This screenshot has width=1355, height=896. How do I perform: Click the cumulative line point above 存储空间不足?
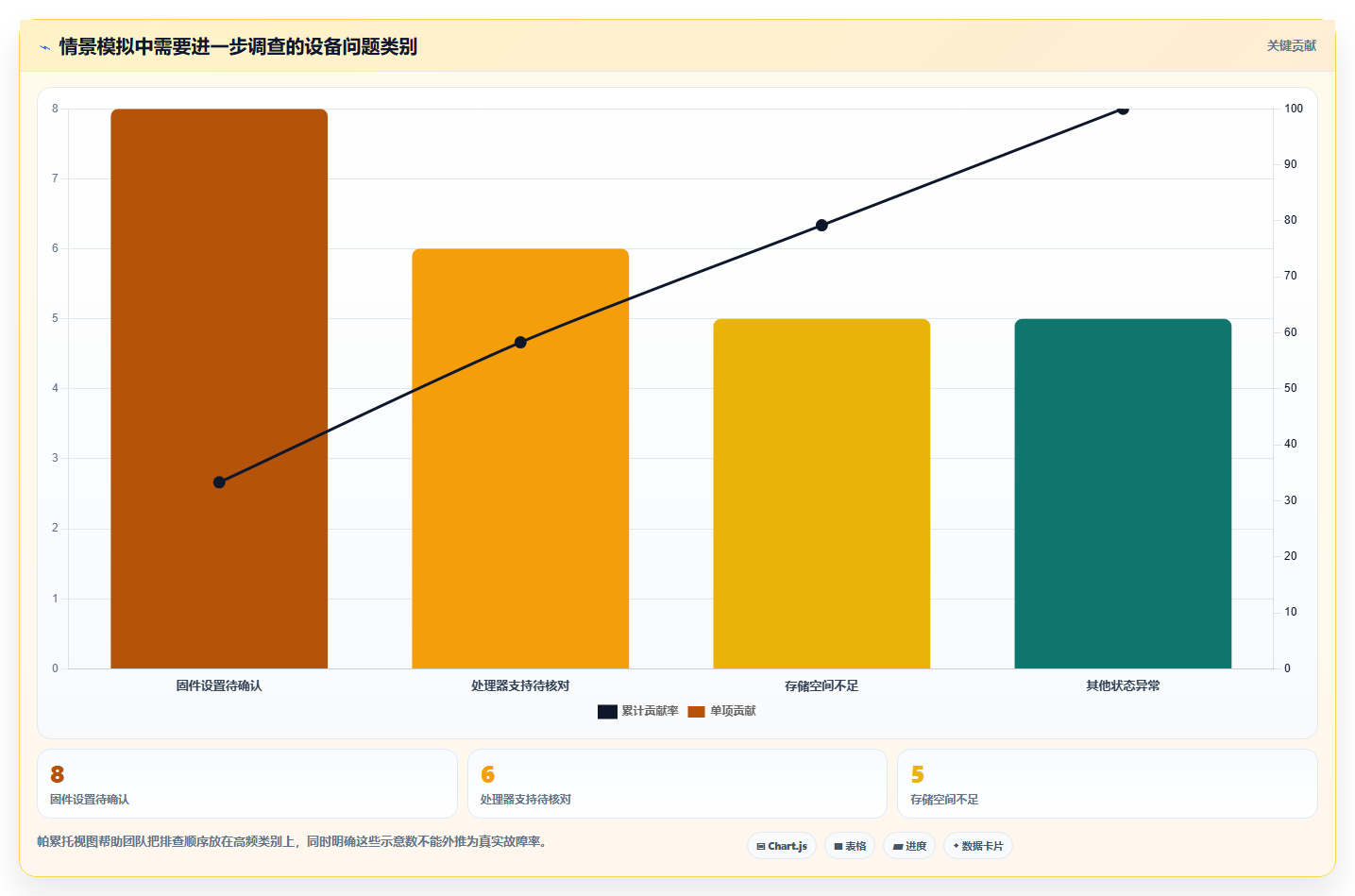coord(821,226)
